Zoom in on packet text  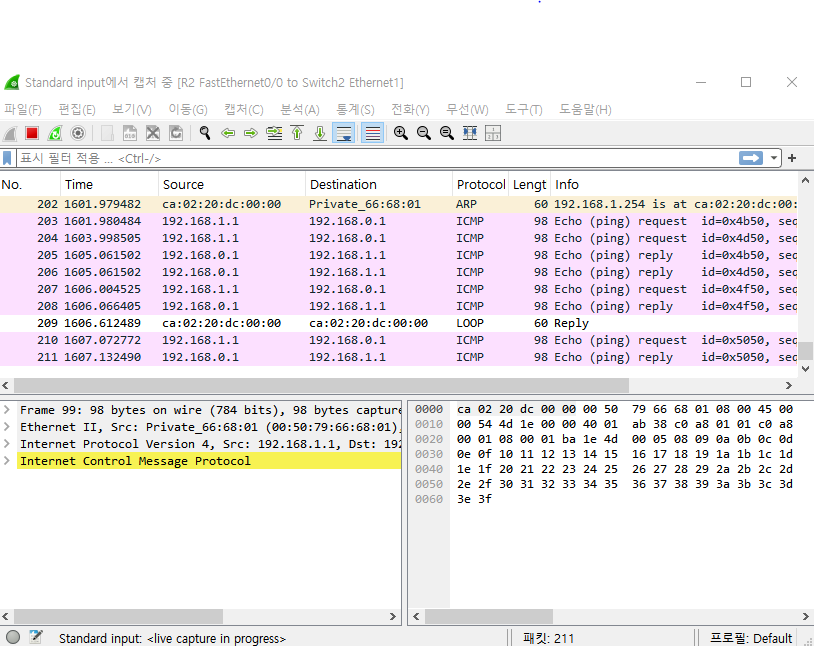[x=400, y=133]
